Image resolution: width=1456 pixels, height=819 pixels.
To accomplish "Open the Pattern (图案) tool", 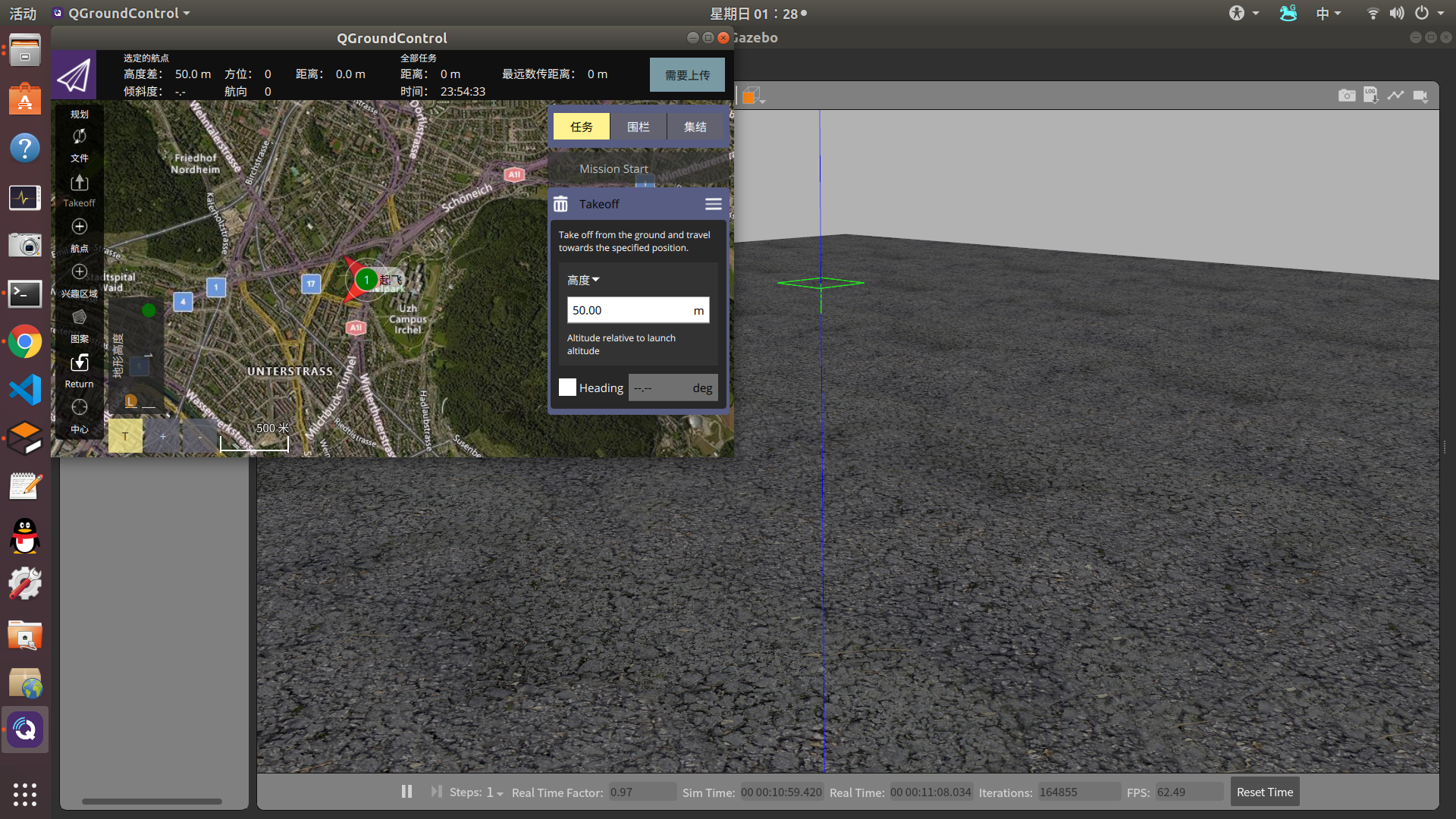I will click(79, 318).
